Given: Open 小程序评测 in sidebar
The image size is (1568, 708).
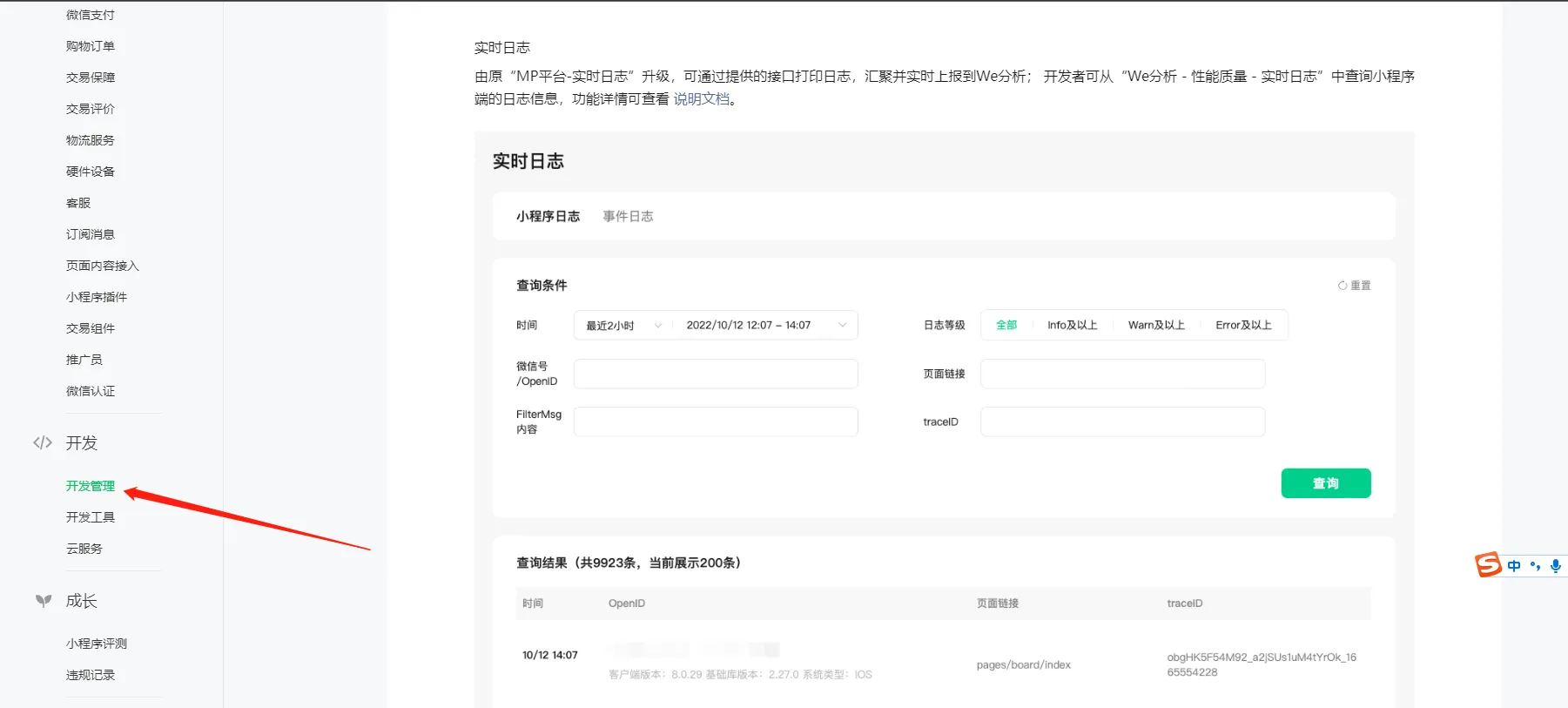Looking at the screenshot, I should 97,644.
